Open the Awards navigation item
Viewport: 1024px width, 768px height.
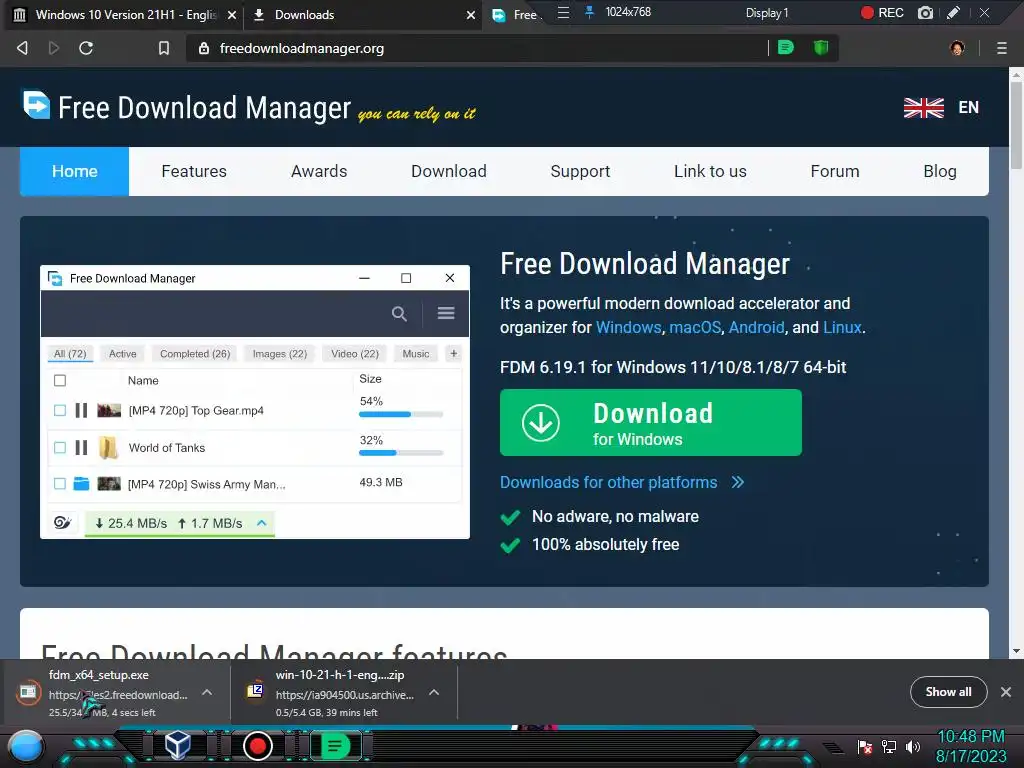point(319,171)
